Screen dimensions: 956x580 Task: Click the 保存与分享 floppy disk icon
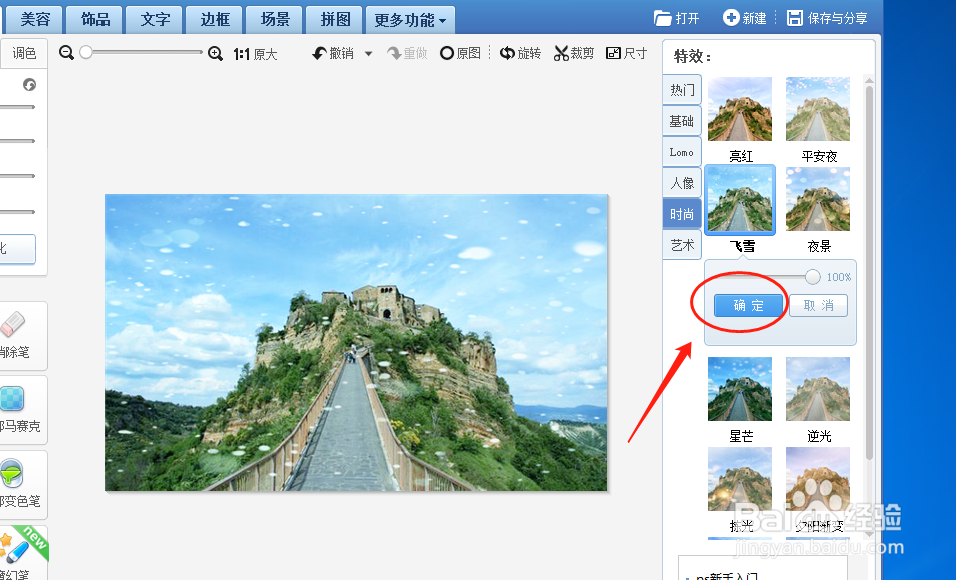click(x=794, y=18)
